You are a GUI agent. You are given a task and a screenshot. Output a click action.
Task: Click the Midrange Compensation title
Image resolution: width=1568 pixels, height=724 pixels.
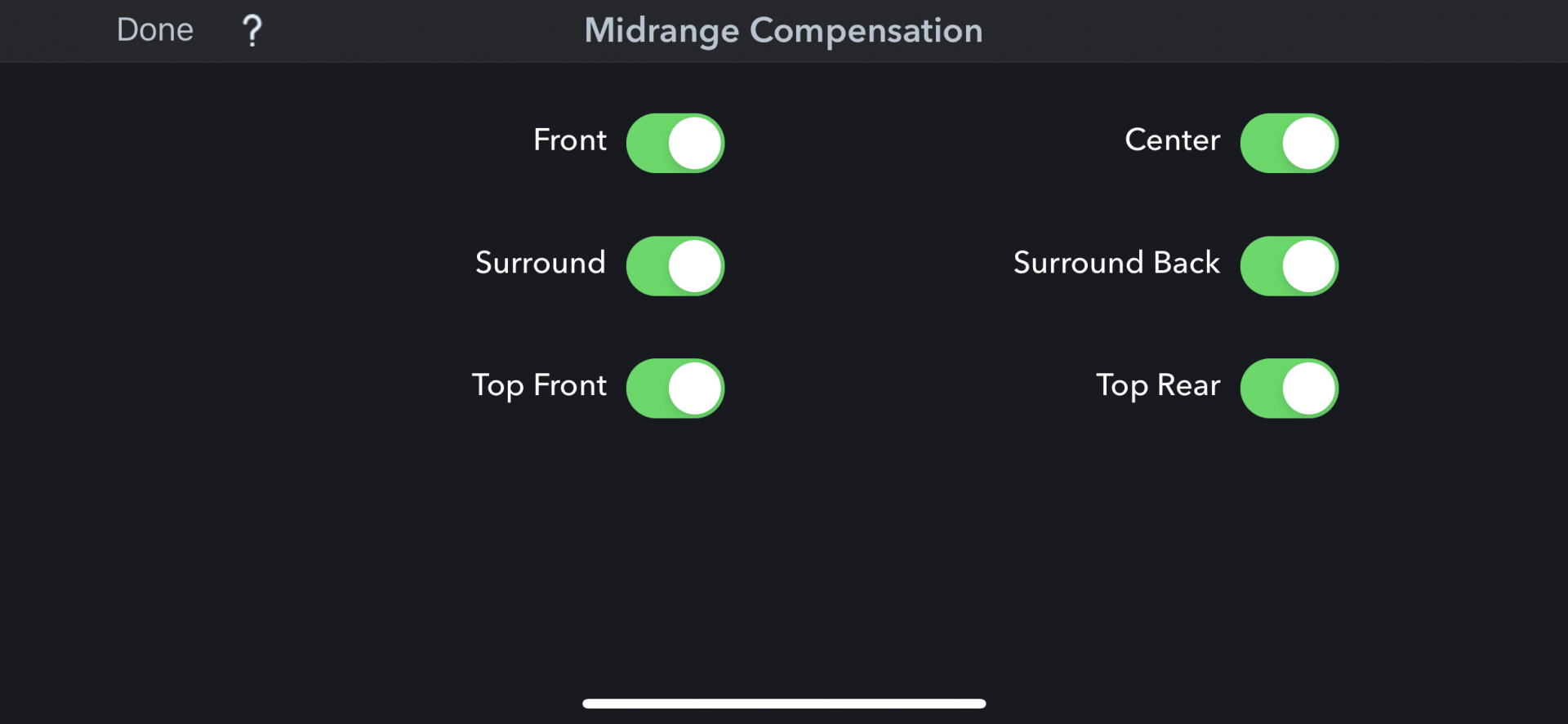[x=783, y=31]
